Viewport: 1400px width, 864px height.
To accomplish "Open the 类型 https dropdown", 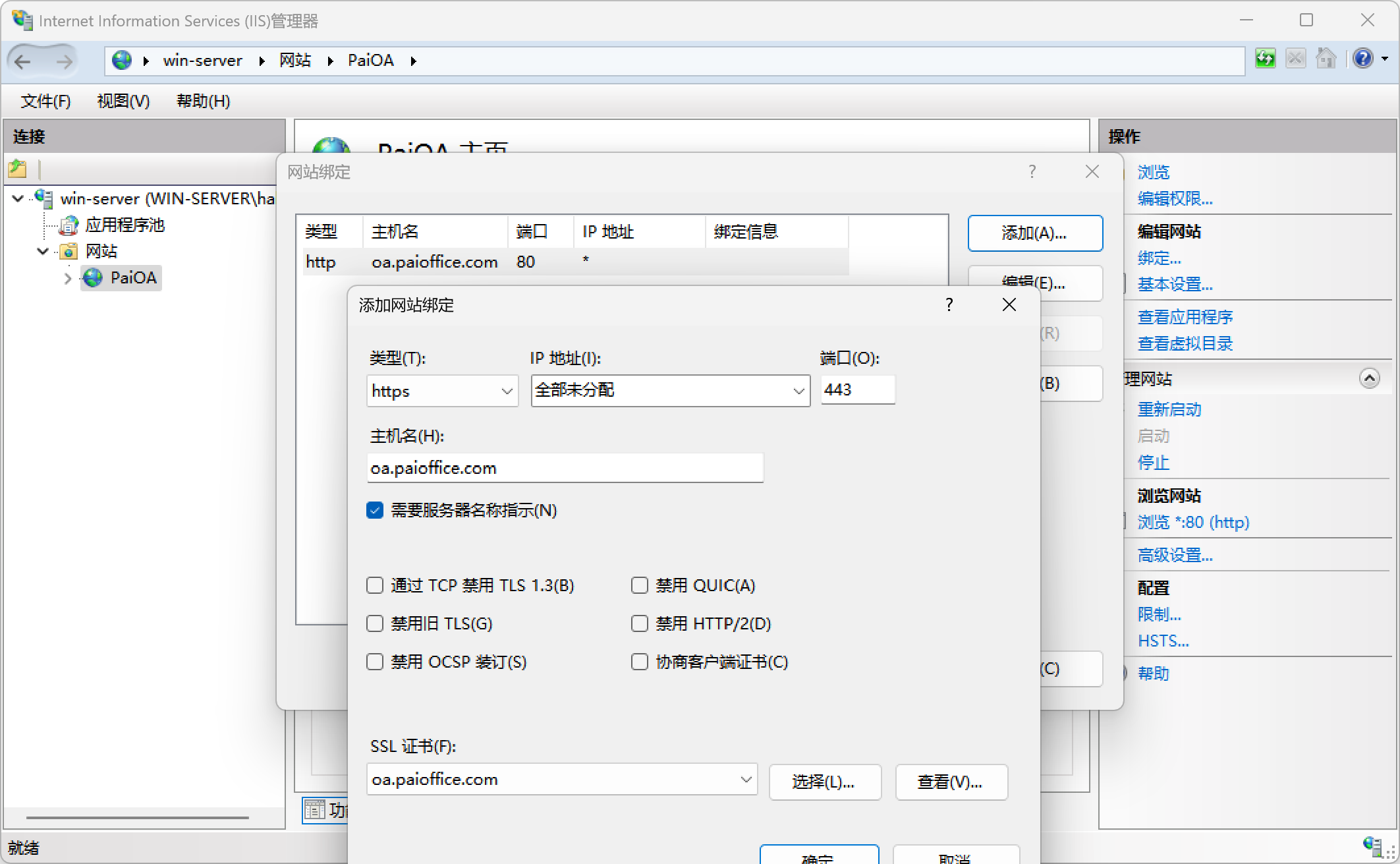I will point(442,391).
